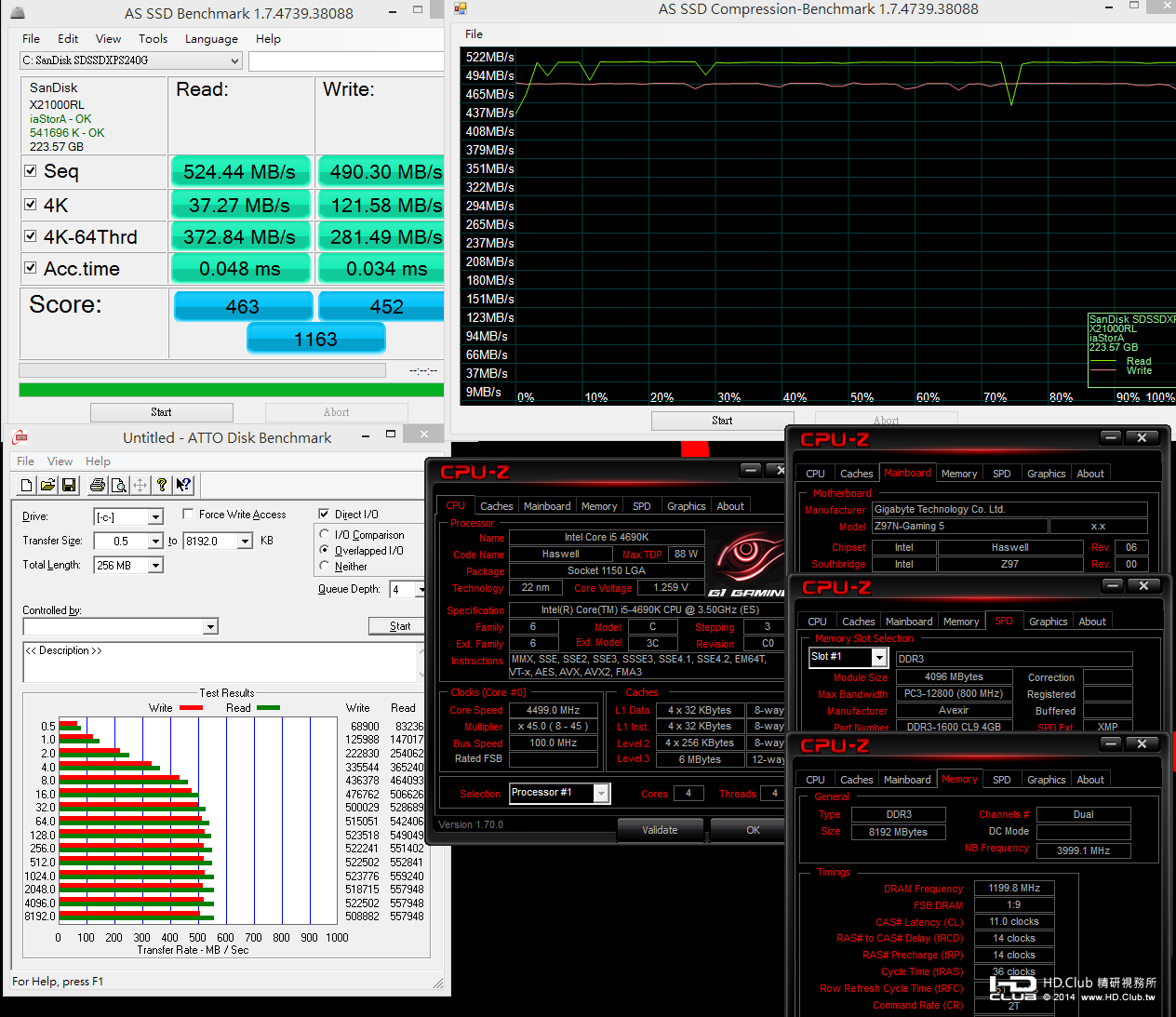Open the Tools menu in AS SSD Benchmark
Screen dimensions: 1176x1017
[153, 39]
